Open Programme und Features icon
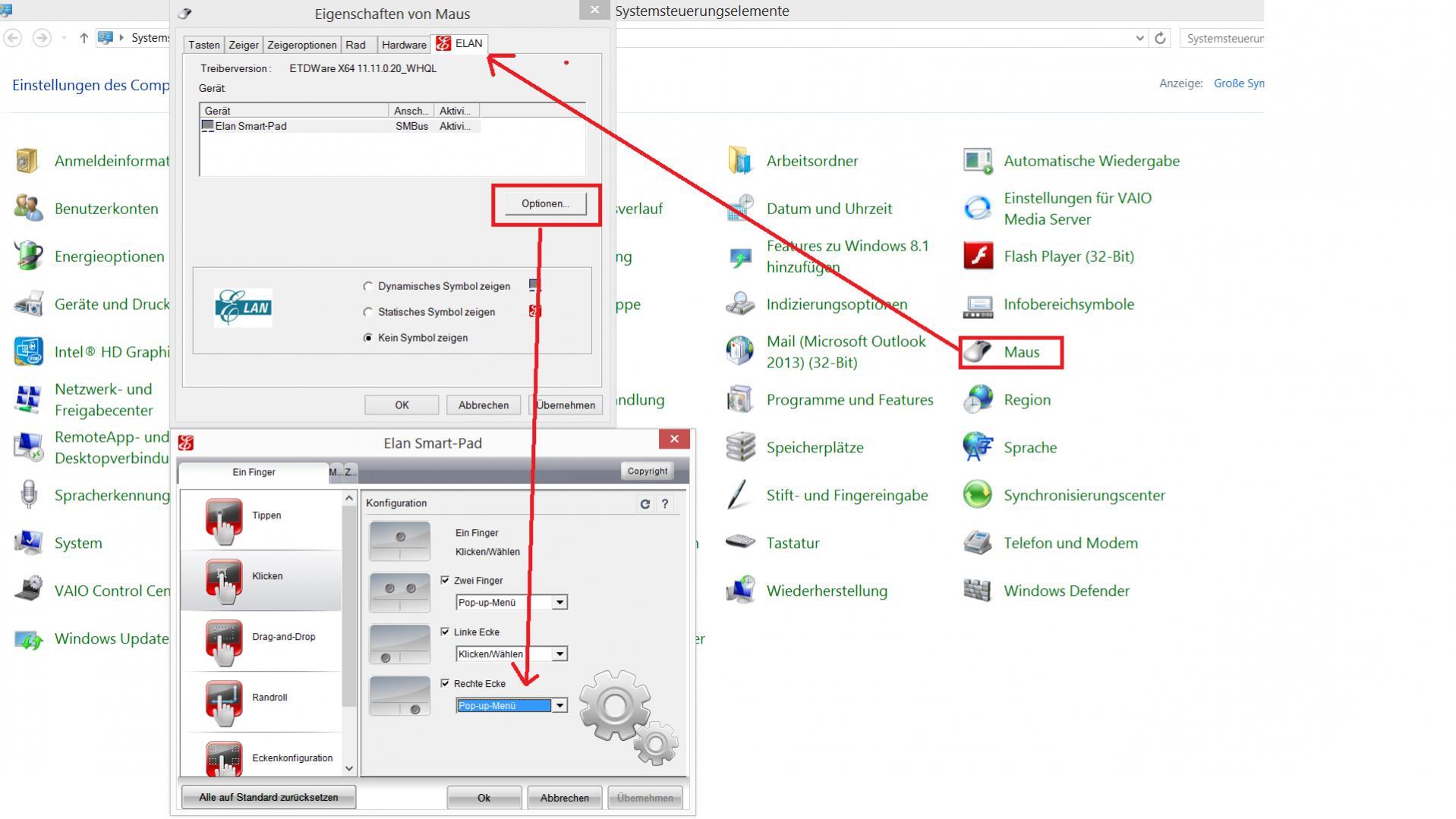This screenshot has height=819, width=1456. (740, 400)
